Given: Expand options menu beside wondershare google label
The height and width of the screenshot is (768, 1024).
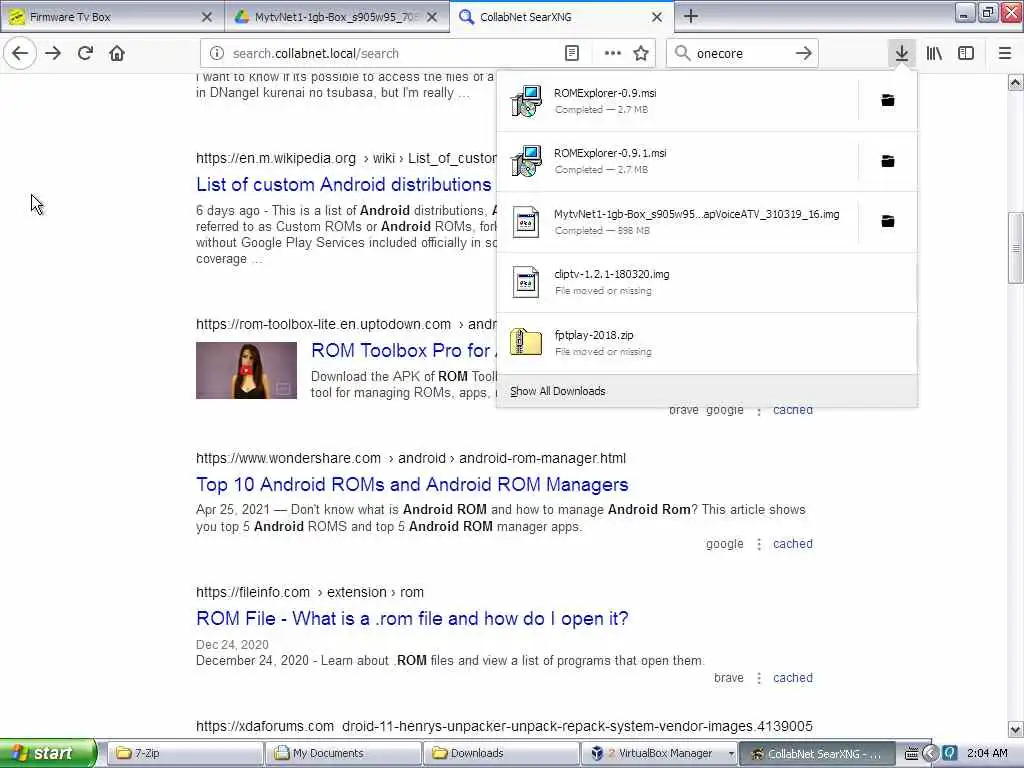Looking at the screenshot, I should [759, 544].
